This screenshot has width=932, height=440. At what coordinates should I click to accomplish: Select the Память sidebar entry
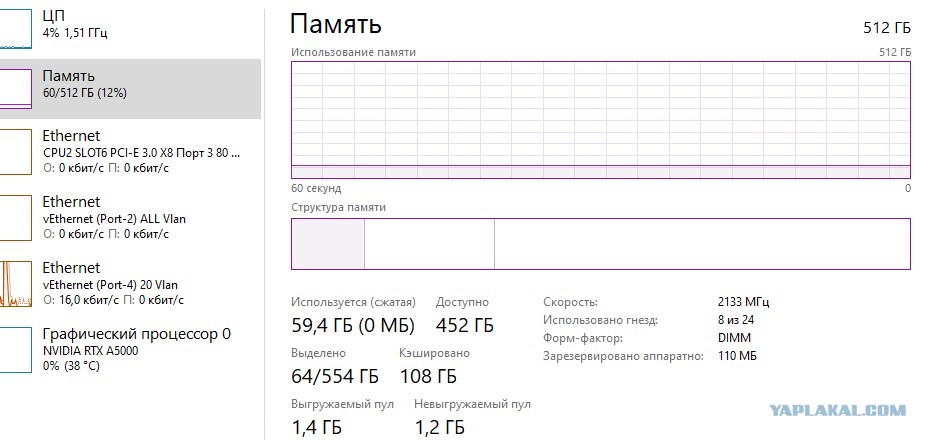(x=130, y=89)
